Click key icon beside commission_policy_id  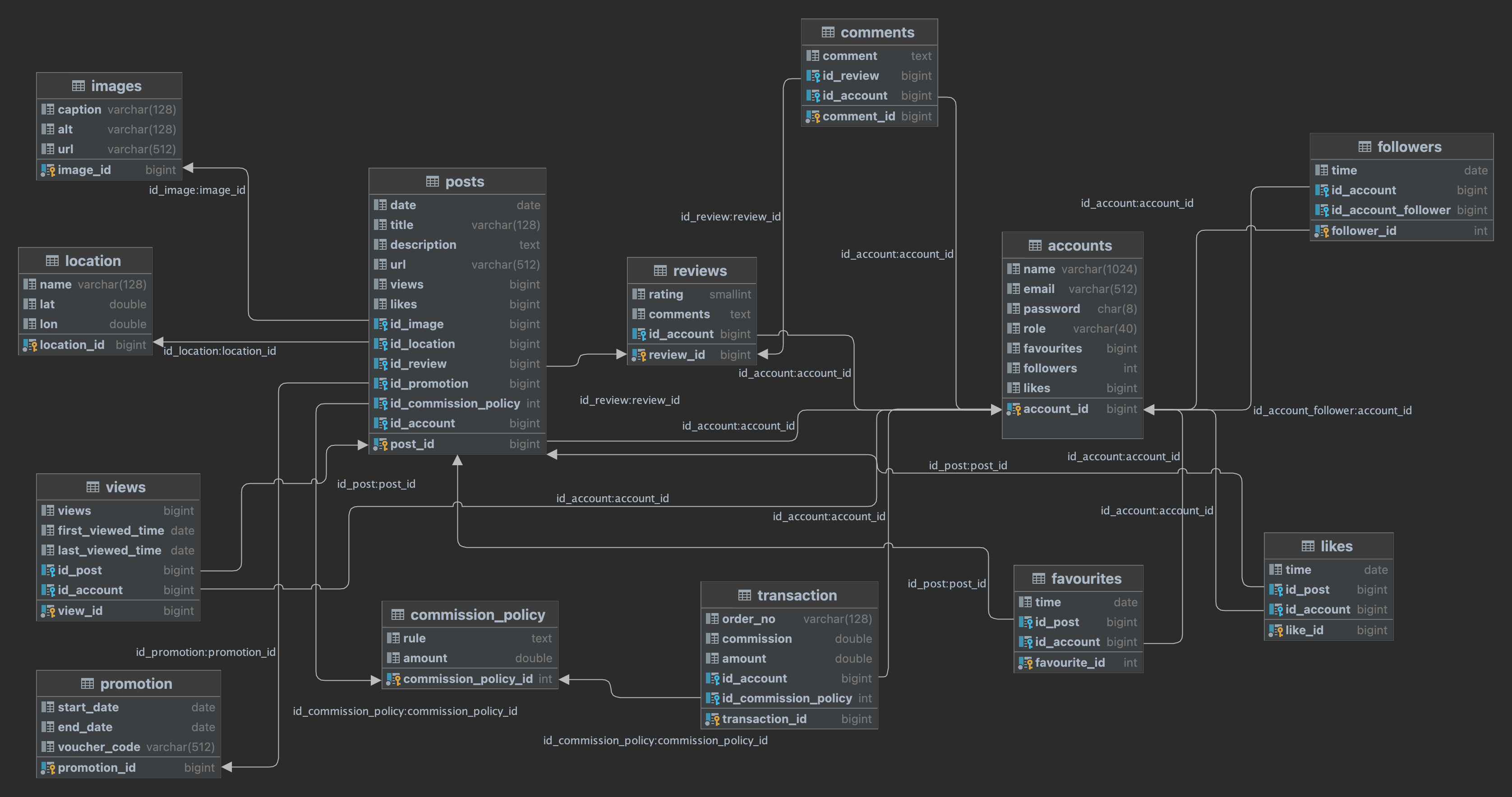[393, 679]
